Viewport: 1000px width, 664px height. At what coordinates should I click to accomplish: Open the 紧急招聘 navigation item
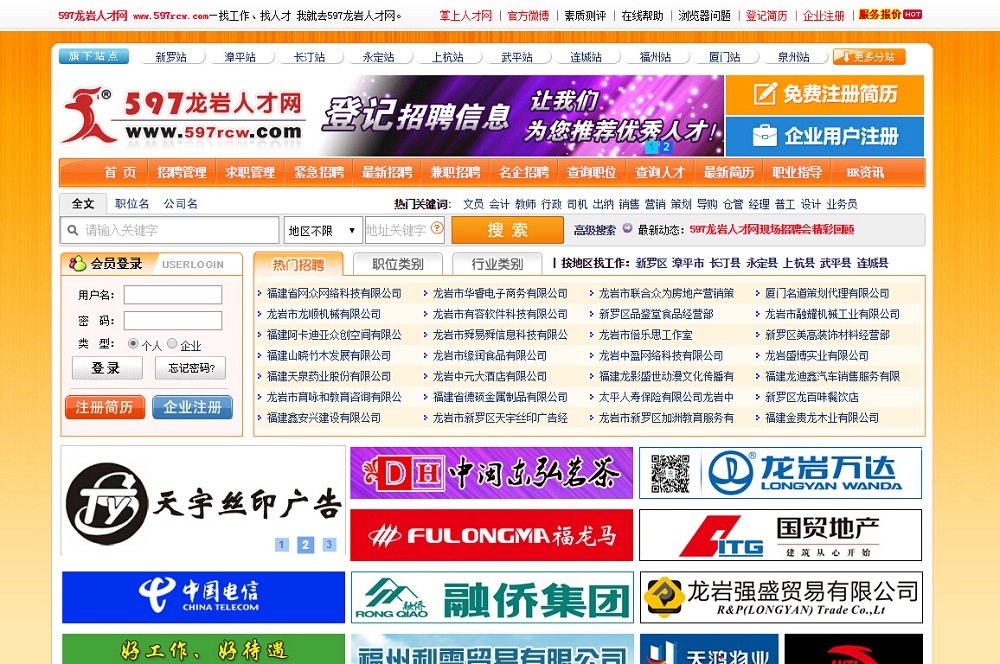point(318,172)
